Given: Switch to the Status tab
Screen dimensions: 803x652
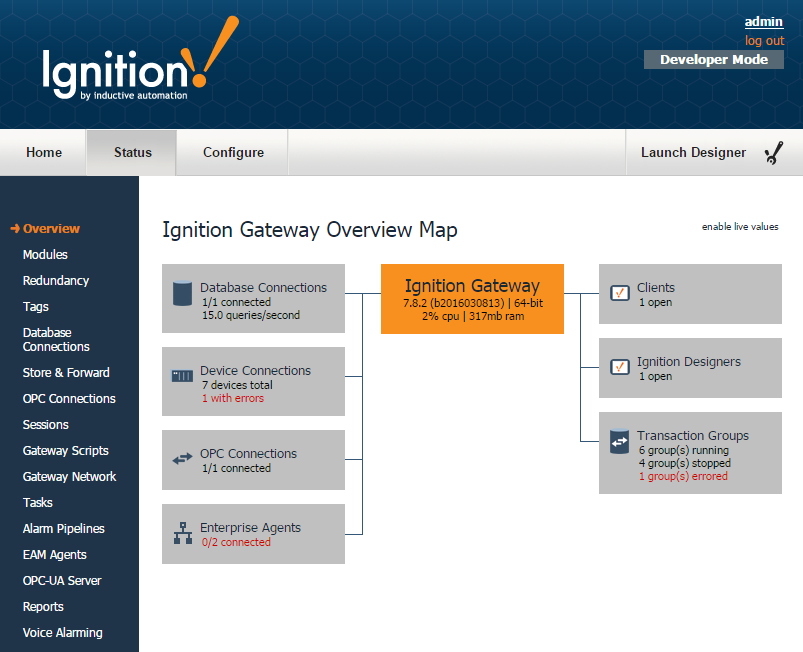Looking at the screenshot, I should pyautogui.click(x=132, y=153).
